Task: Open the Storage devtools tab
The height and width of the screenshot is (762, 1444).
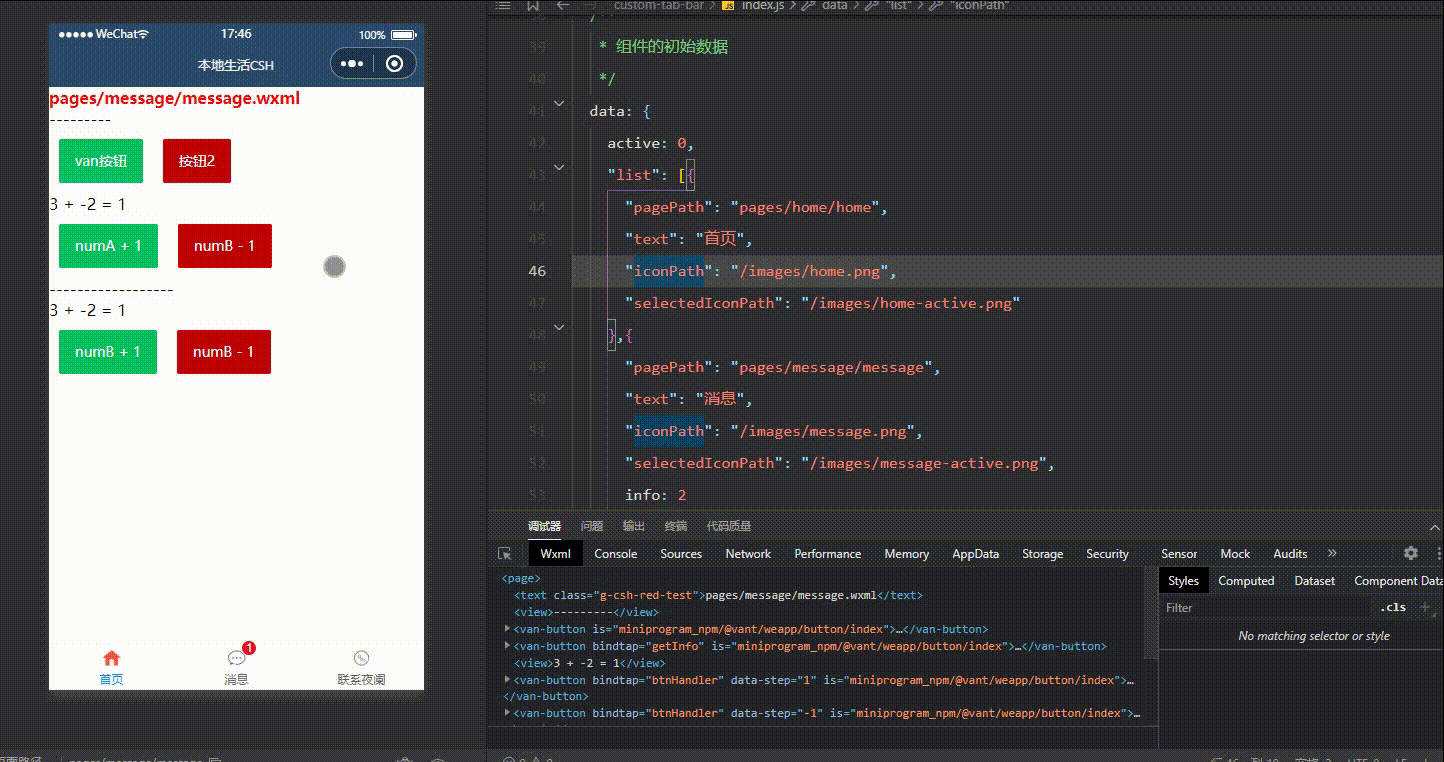Action: pyautogui.click(x=1042, y=554)
